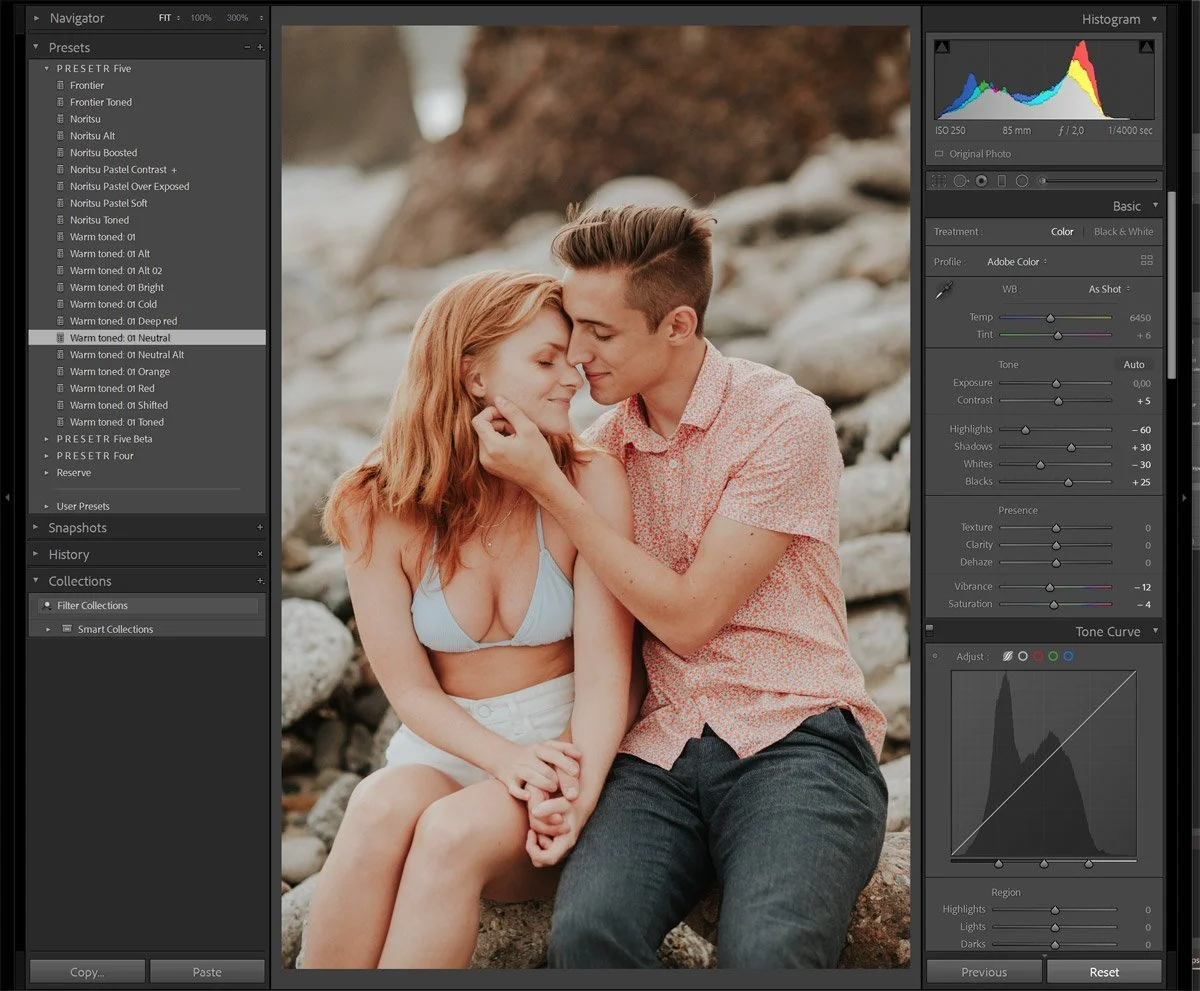Select the Crop Overlay tool
Screen dimensions: 1200x991
pos(938,181)
